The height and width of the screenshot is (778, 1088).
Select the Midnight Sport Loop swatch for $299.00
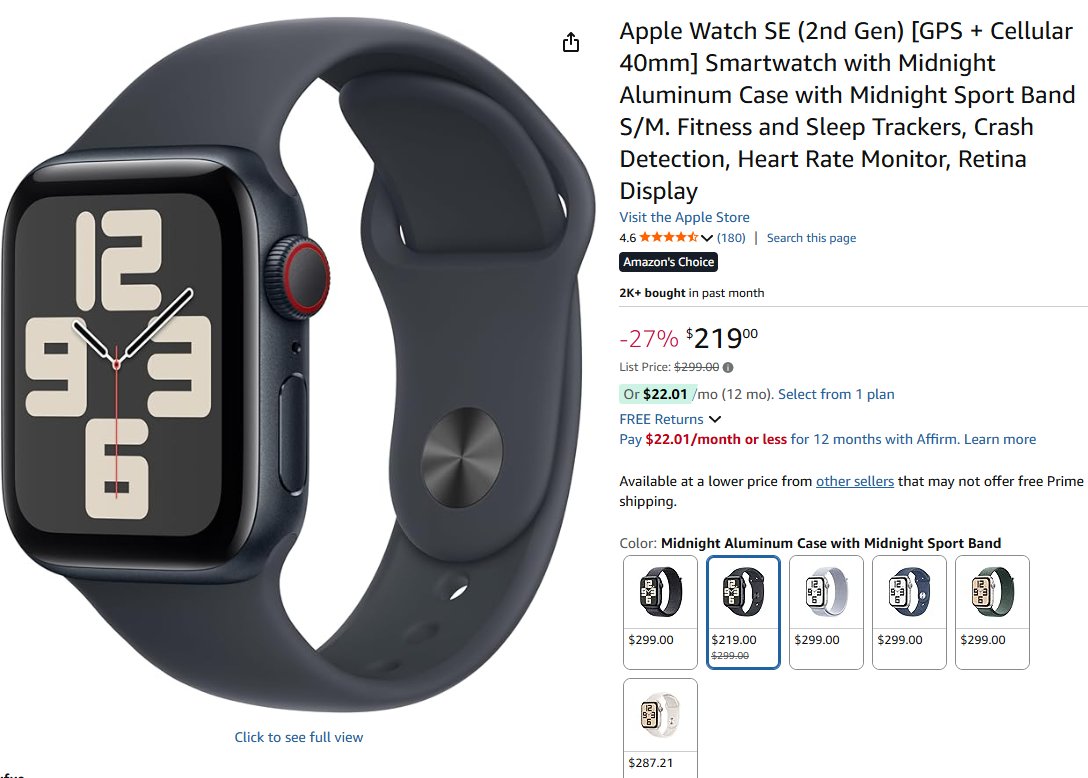click(x=660, y=611)
